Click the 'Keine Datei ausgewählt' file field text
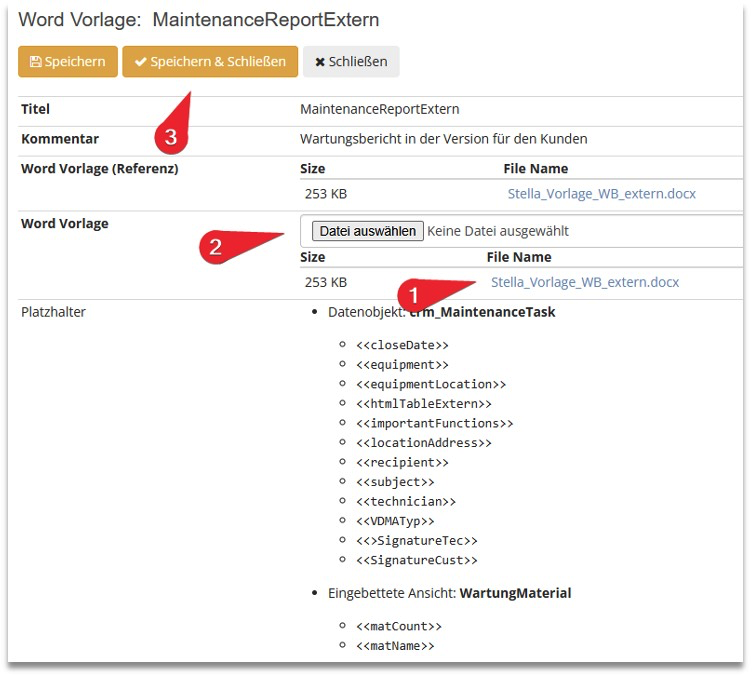 click(497, 231)
